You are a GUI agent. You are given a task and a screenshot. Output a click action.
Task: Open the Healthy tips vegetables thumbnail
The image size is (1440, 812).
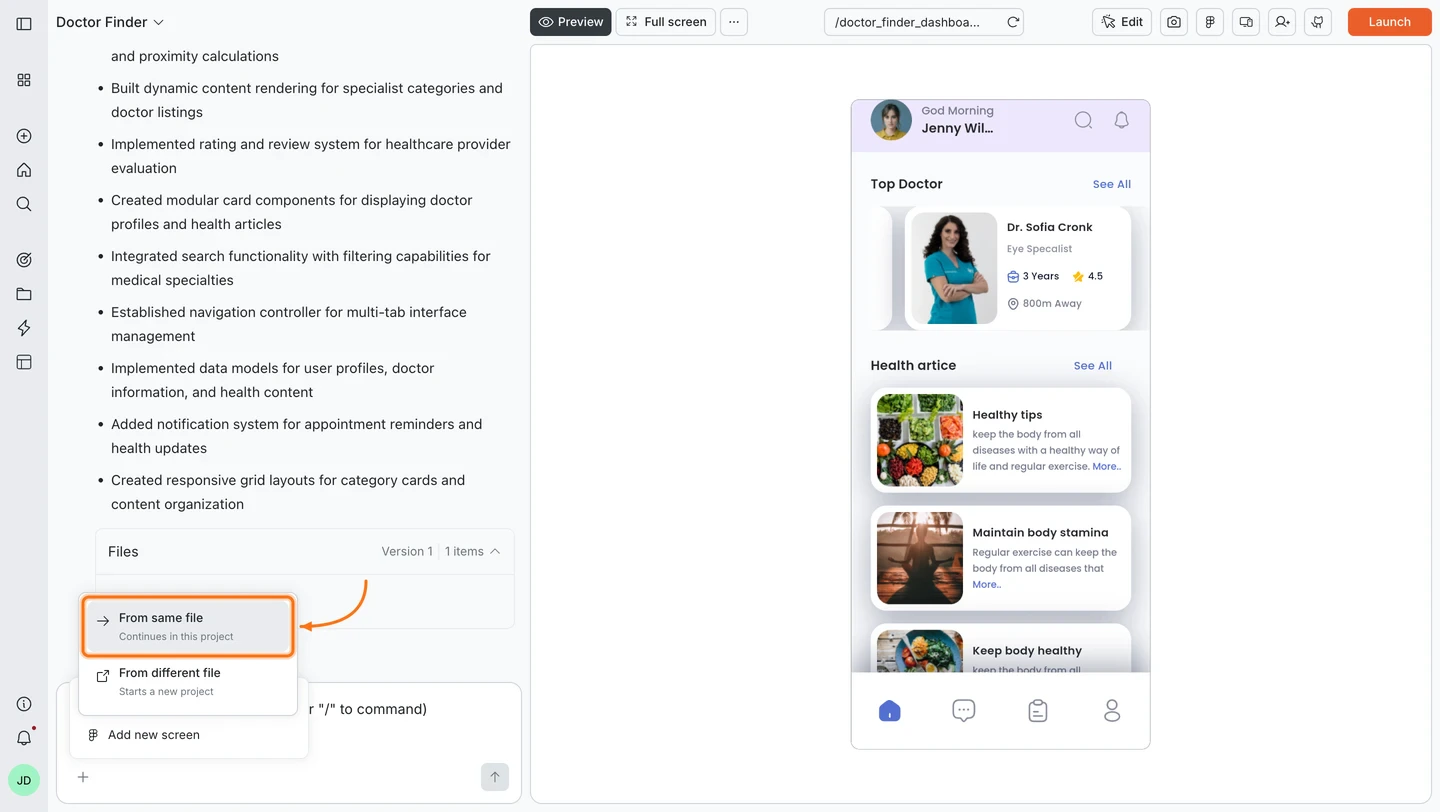pyautogui.click(x=920, y=440)
